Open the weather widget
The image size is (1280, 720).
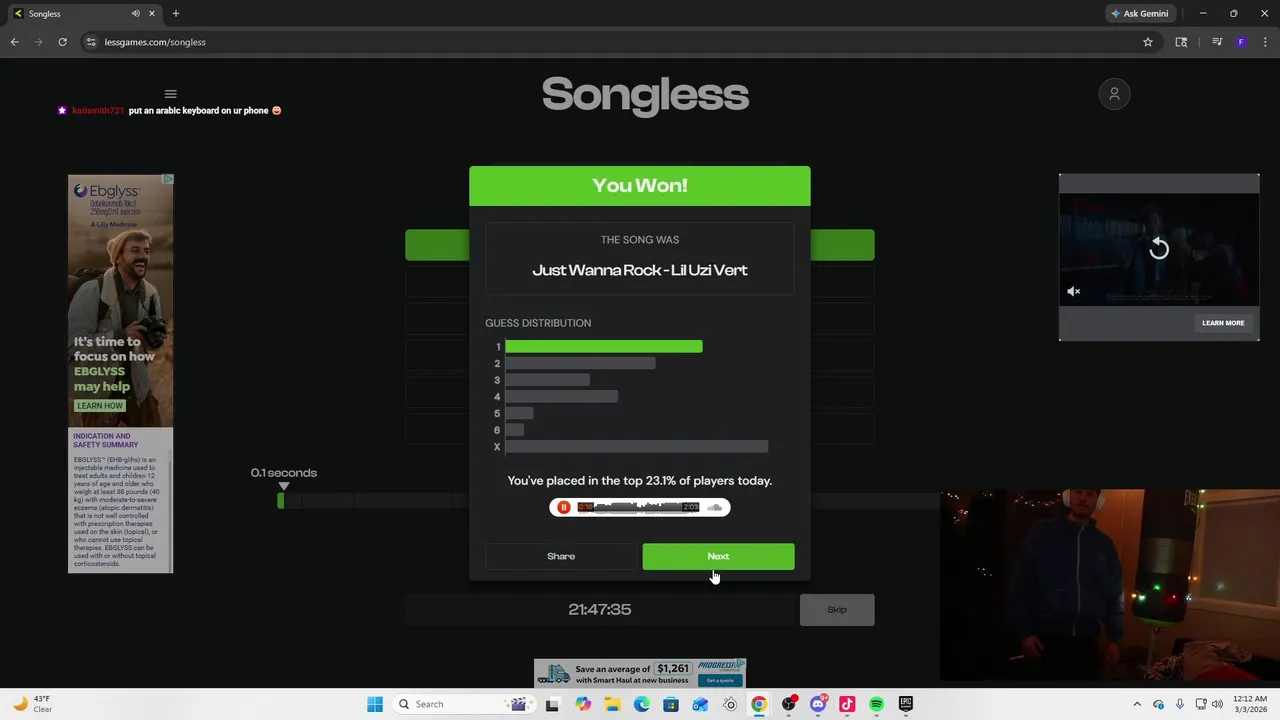pyautogui.click(x=32, y=704)
